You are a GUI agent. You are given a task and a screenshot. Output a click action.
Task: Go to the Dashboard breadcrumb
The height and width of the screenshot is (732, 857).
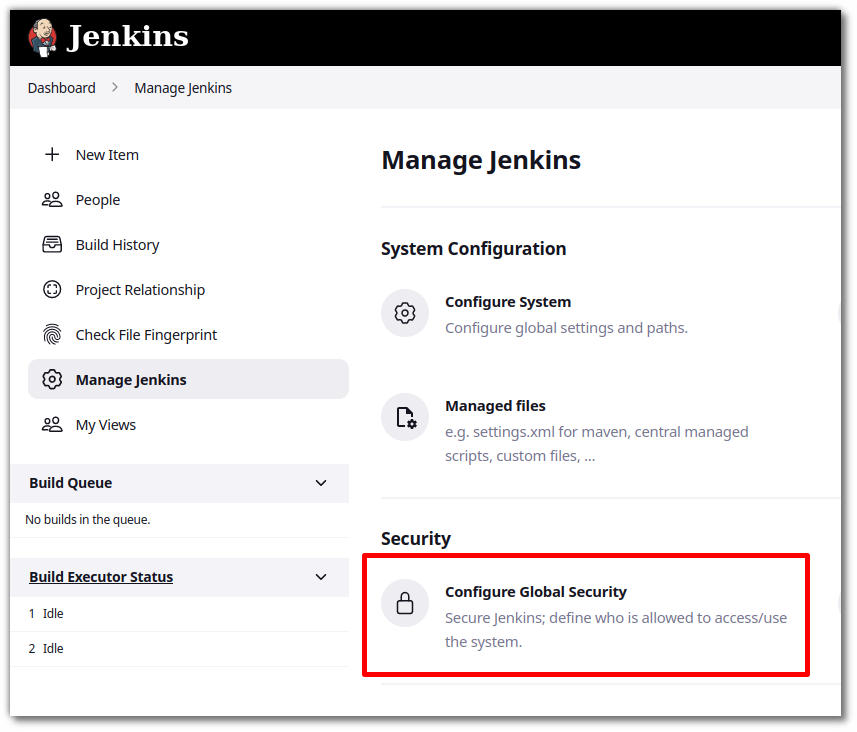click(62, 88)
